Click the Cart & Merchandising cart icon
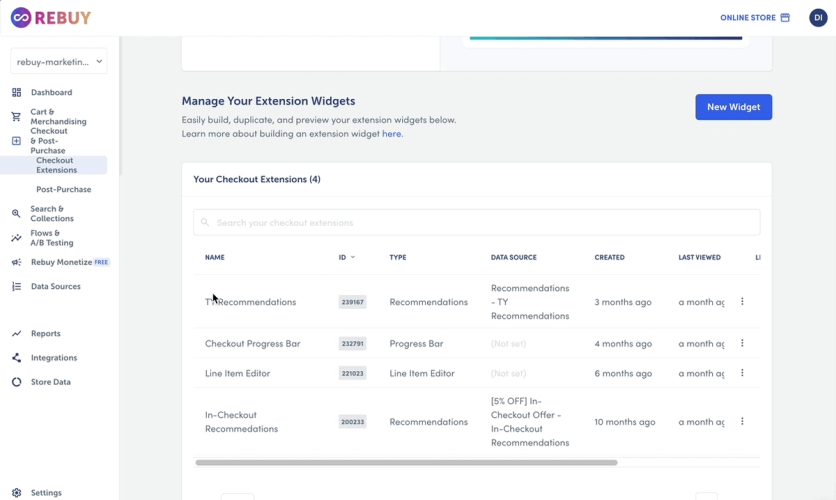 [x=17, y=117]
